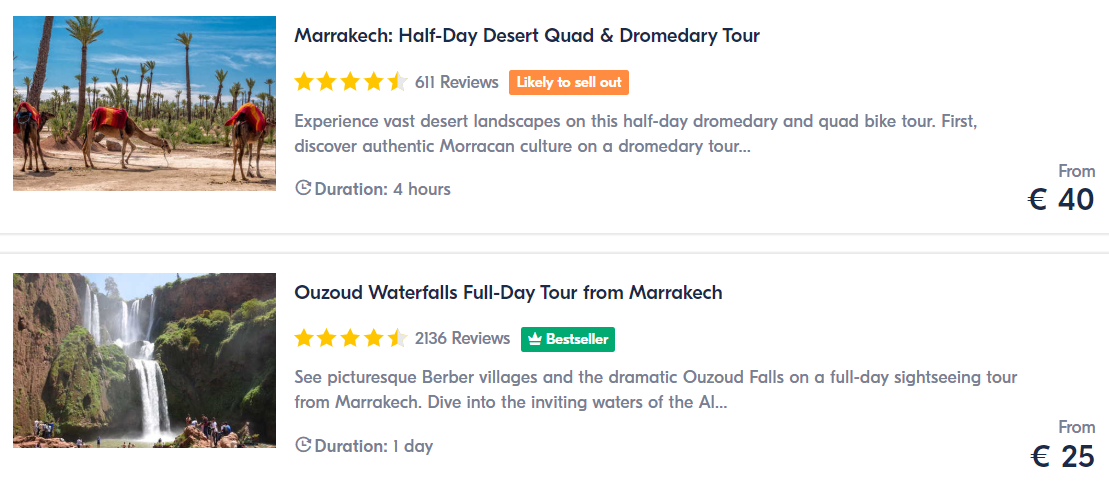This screenshot has width=1109, height=482.
Task: Click star rating of the quad tour
Action: click(351, 82)
